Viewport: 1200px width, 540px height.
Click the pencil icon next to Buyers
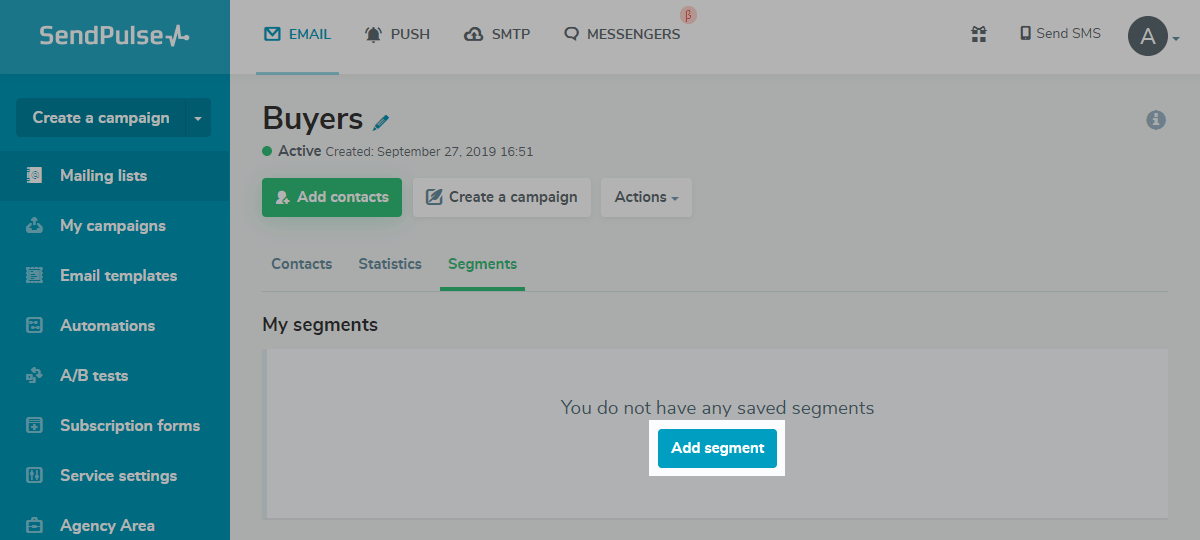(x=381, y=122)
